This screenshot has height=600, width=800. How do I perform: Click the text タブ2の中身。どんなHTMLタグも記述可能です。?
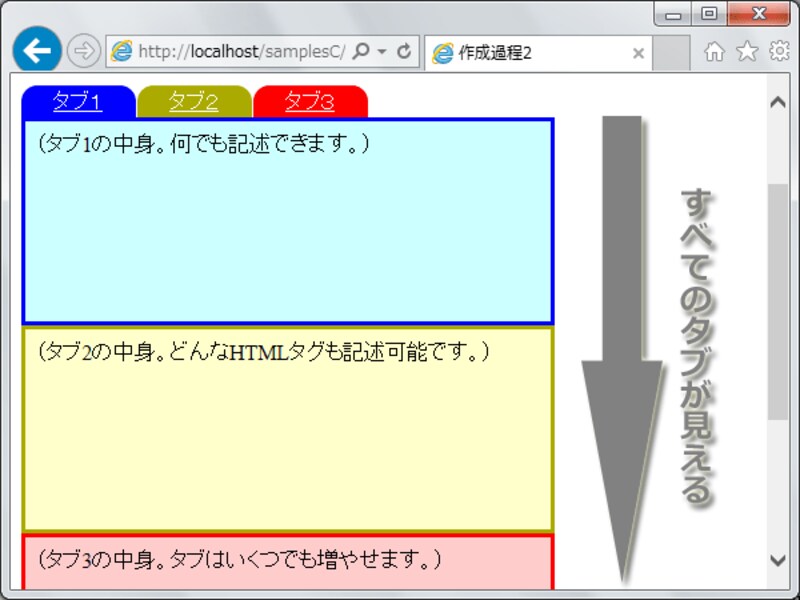click(264, 352)
